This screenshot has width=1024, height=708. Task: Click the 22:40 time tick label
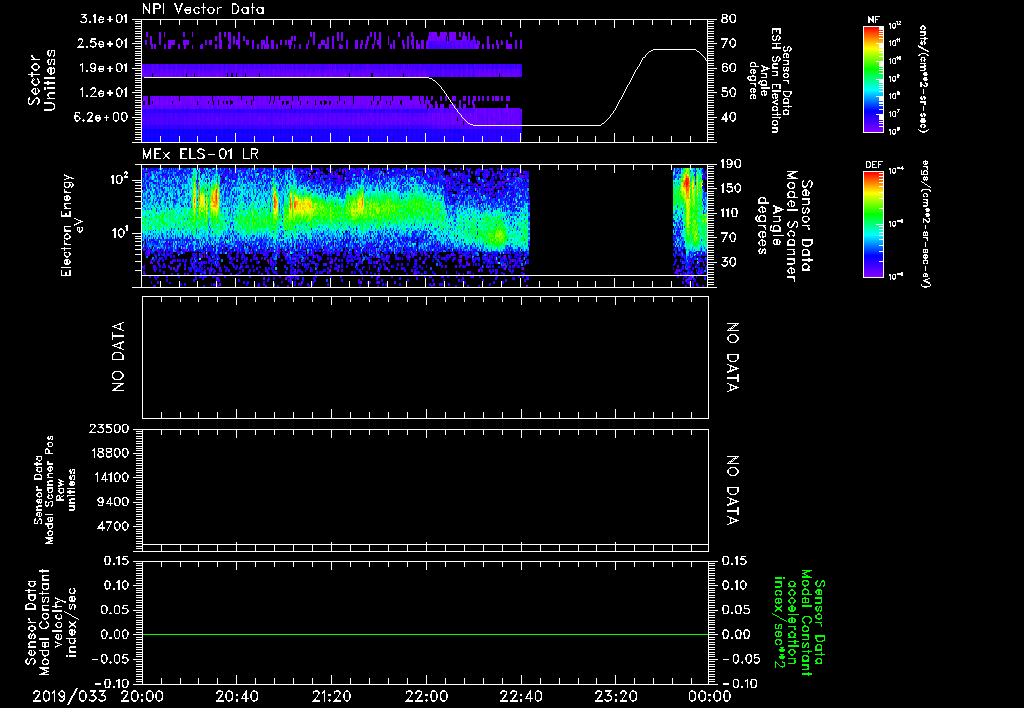click(x=520, y=696)
